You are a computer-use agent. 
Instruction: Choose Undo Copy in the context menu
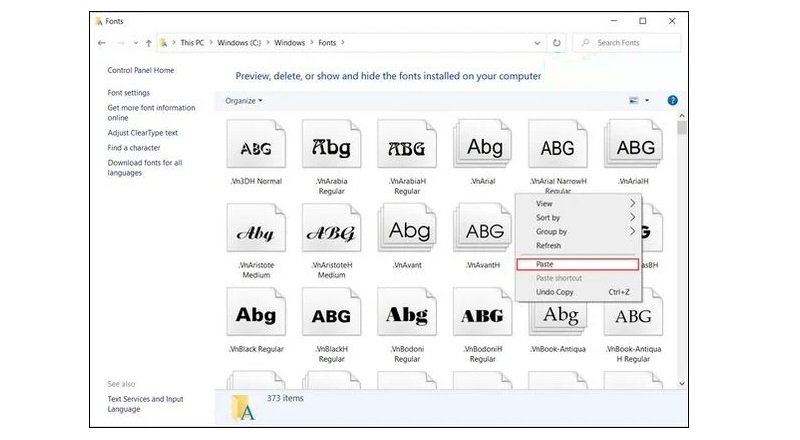[x=578, y=292]
